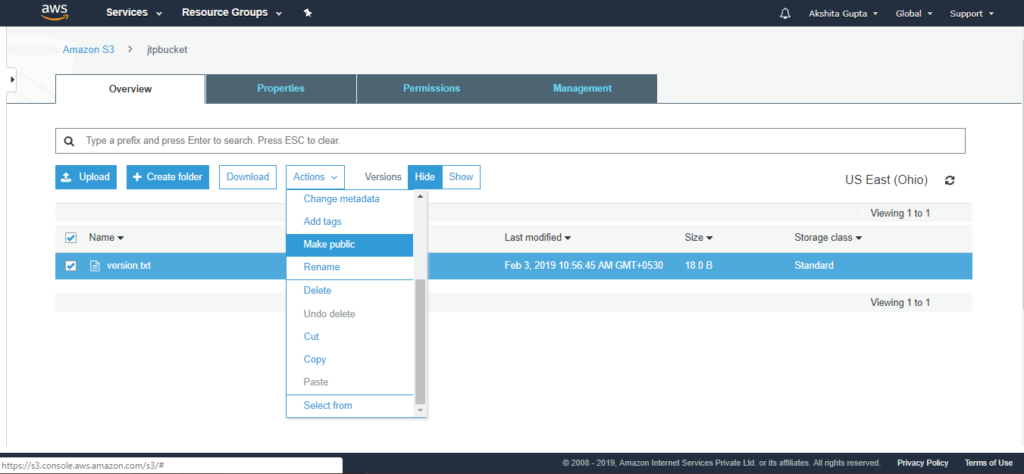Click the refresh icon beside US East (Ohio)
Viewport: 1024px width, 474px height.
950,180
